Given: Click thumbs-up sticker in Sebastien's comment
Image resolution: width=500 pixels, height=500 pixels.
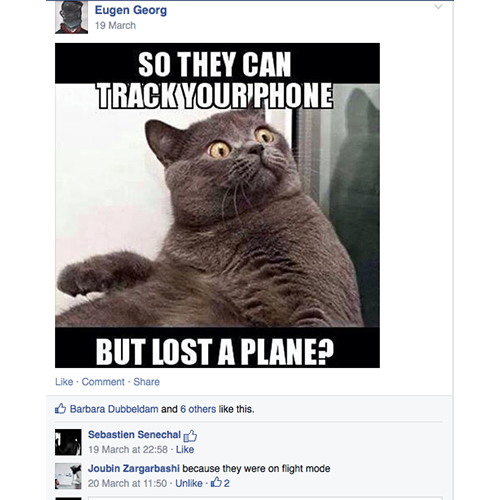Looking at the screenshot, I should pyautogui.click(x=190, y=435).
